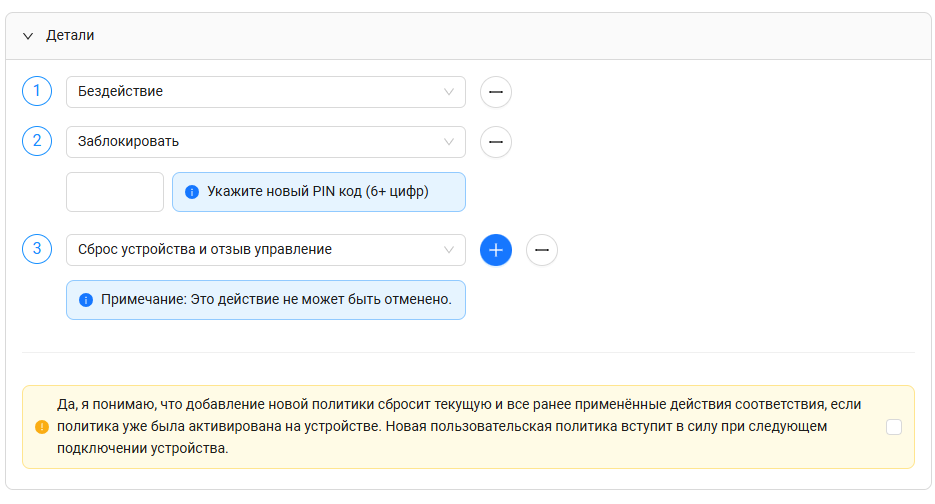Click the step 3 number circle
Image resolution: width=935 pixels, height=504 pixels.
37,249
